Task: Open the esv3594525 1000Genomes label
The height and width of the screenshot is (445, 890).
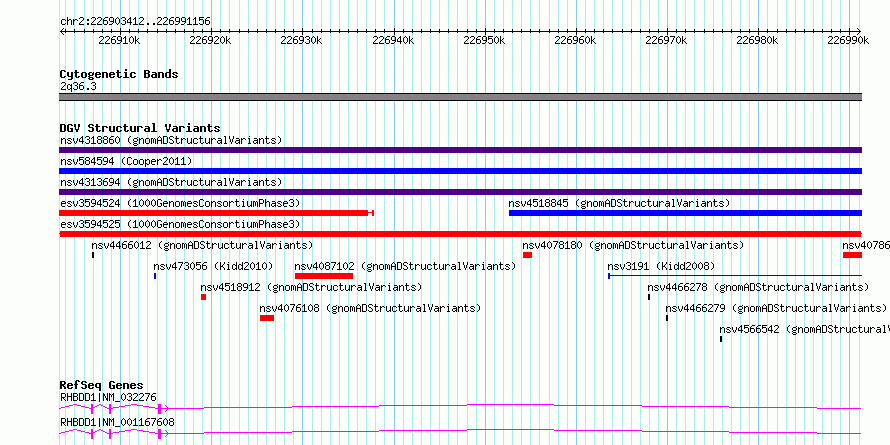Action: click(x=180, y=224)
